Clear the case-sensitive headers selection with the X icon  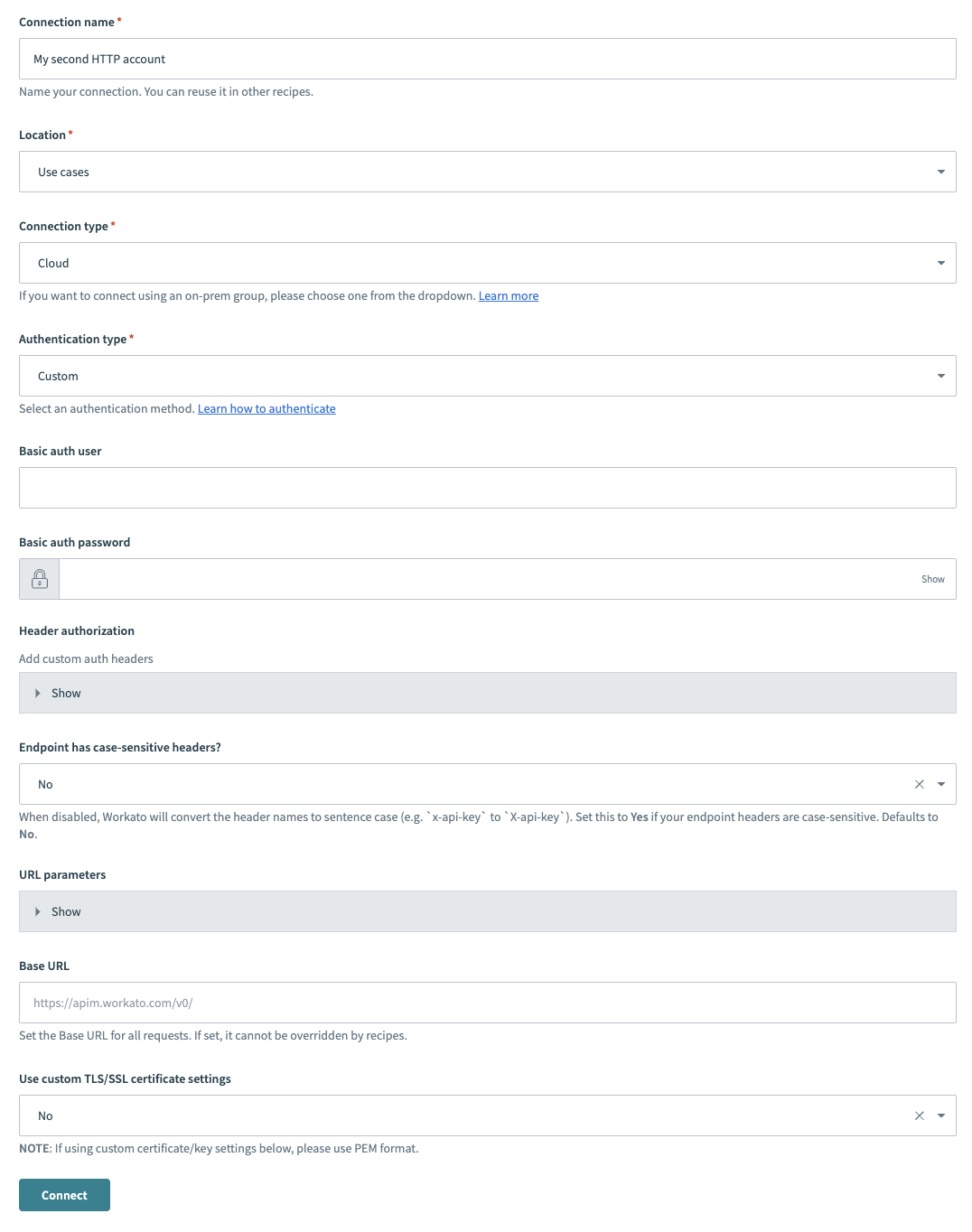pyautogui.click(x=919, y=784)
